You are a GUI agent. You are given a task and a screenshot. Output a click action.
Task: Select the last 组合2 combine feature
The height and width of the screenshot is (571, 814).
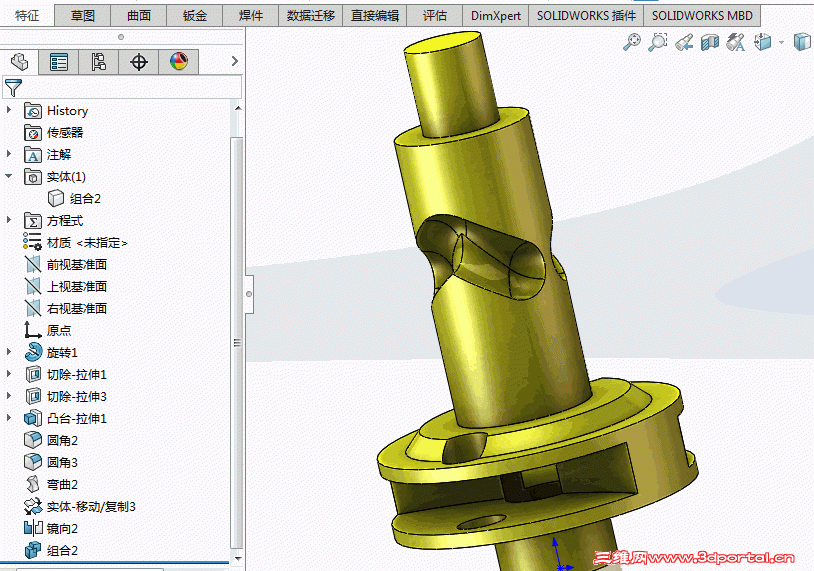click(x=51, y=551)
